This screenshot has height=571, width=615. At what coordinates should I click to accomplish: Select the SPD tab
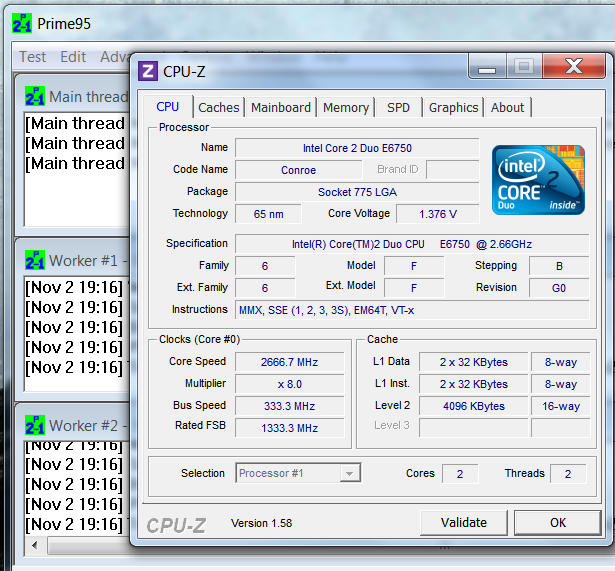tap(398, 107)
